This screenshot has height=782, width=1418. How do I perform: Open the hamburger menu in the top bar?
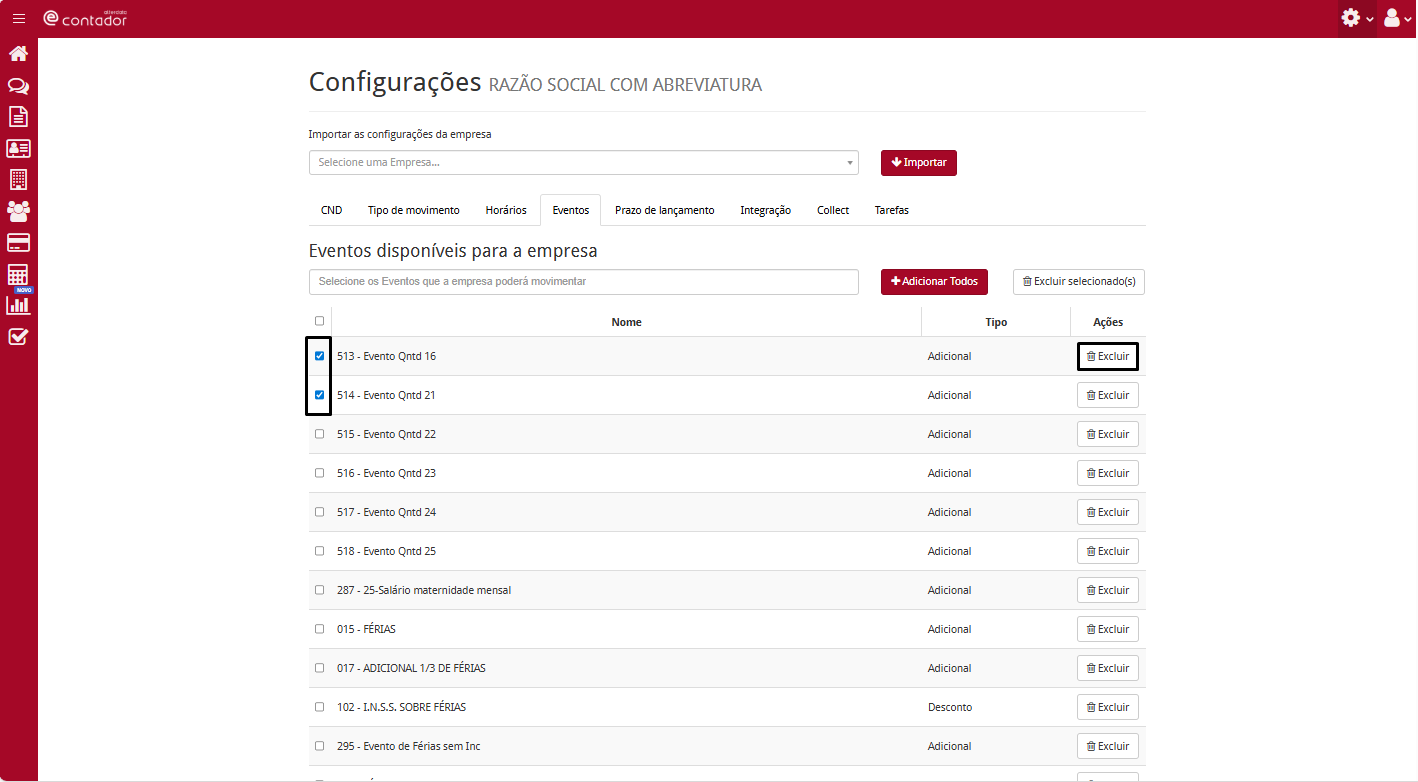(x=19, y=18)
